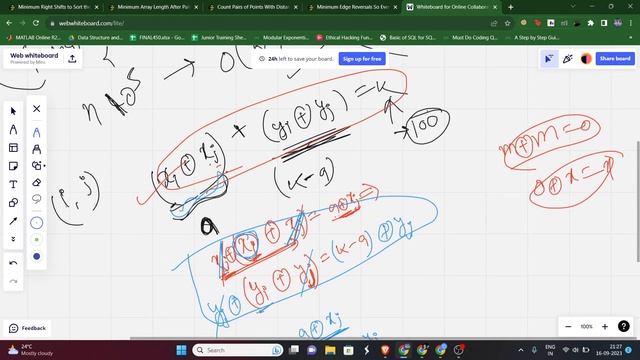Click the reactions party popper icon
The height and width of the screenshot is (360, 640).
(567, 59)
